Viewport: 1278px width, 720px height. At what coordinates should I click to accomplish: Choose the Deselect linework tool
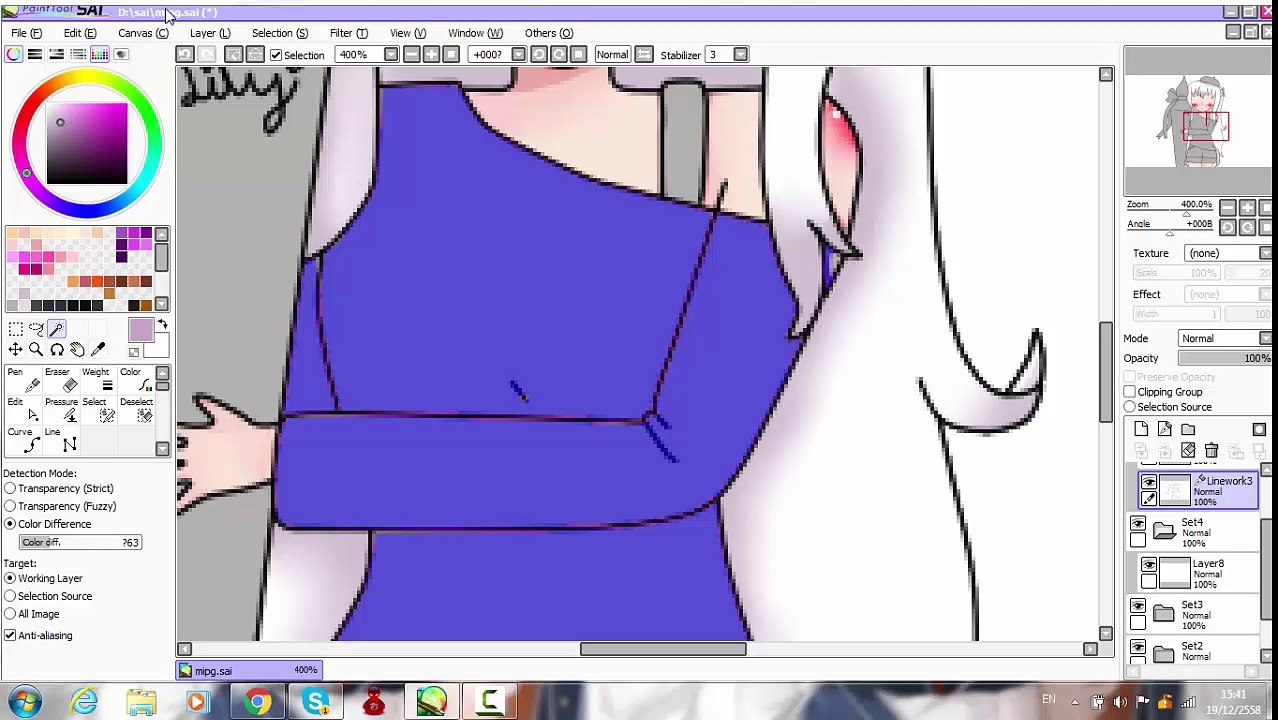point(134,410)
